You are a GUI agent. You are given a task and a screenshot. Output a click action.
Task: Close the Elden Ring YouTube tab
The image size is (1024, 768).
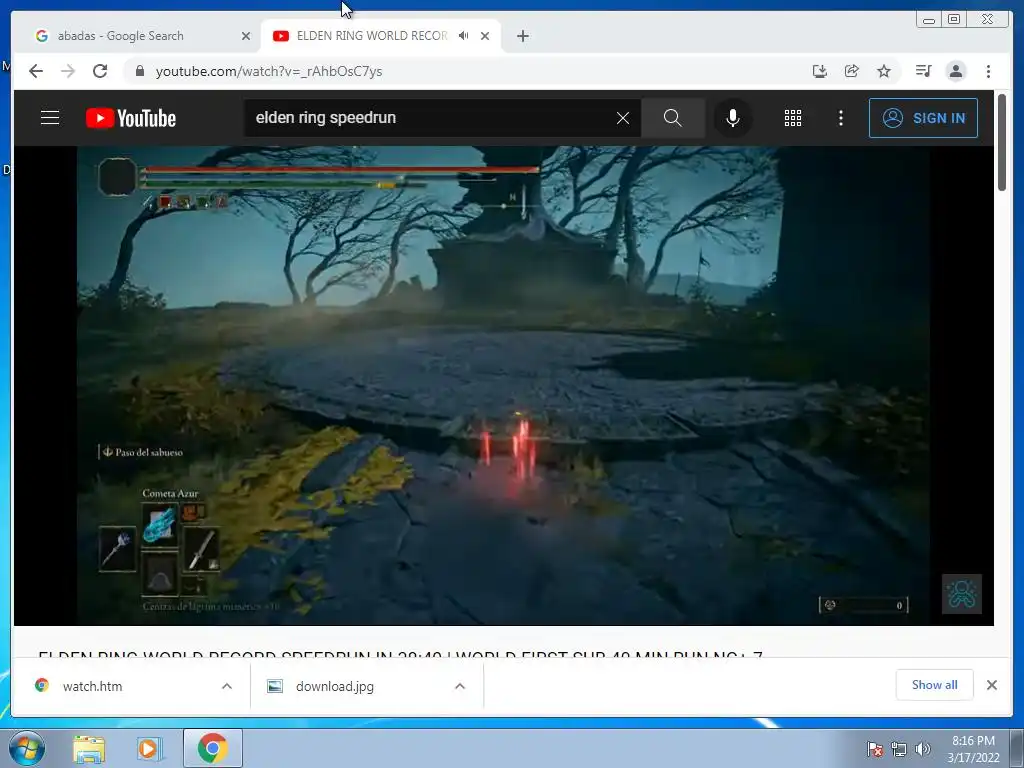click(x=485, y=36)
